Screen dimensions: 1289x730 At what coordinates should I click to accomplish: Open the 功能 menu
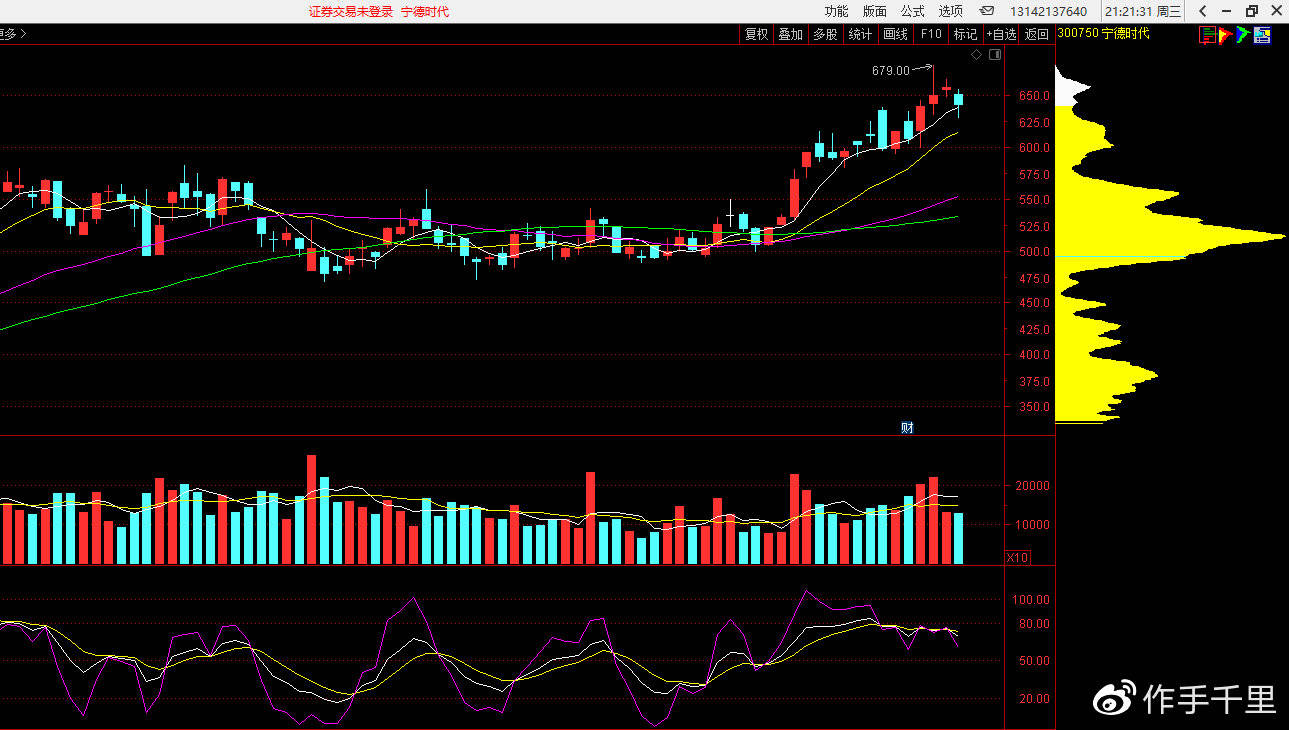pos(836,11)
